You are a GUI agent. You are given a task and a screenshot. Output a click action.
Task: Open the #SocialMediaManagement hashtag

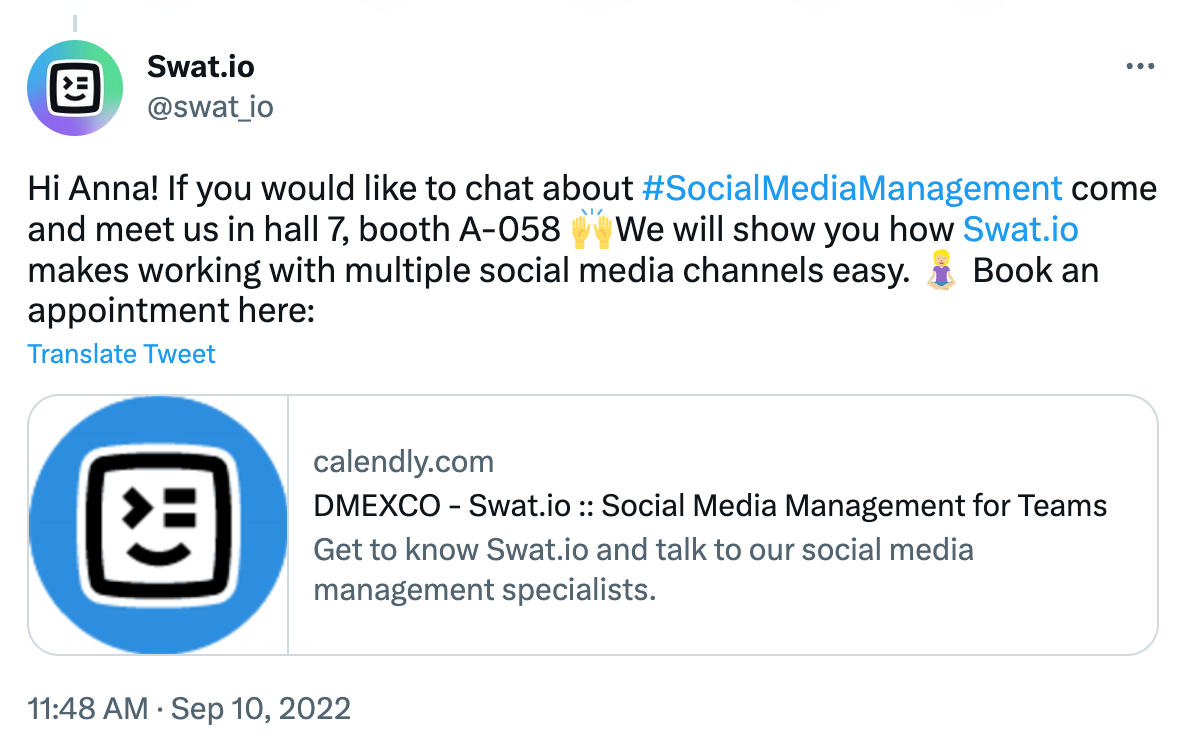(x=851, y=188)
